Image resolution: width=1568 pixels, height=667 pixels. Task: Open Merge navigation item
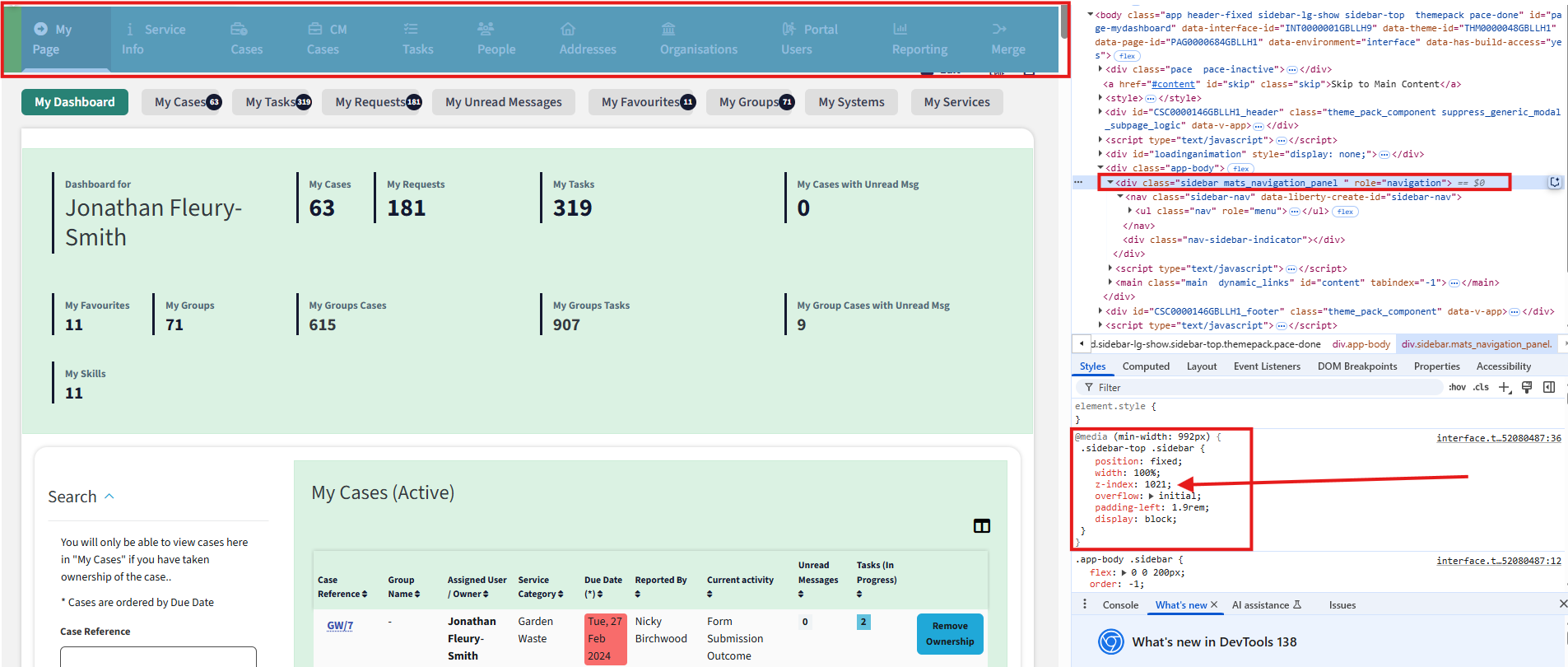pos(1008,40)
